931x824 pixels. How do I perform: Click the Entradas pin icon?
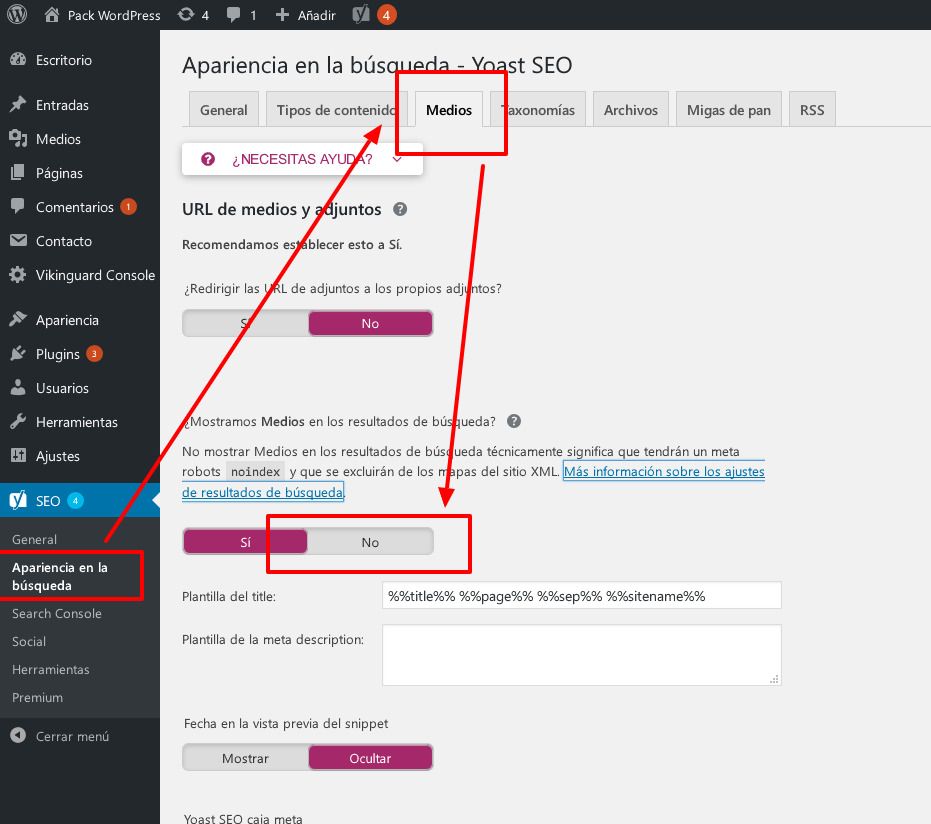coord(18,104)
